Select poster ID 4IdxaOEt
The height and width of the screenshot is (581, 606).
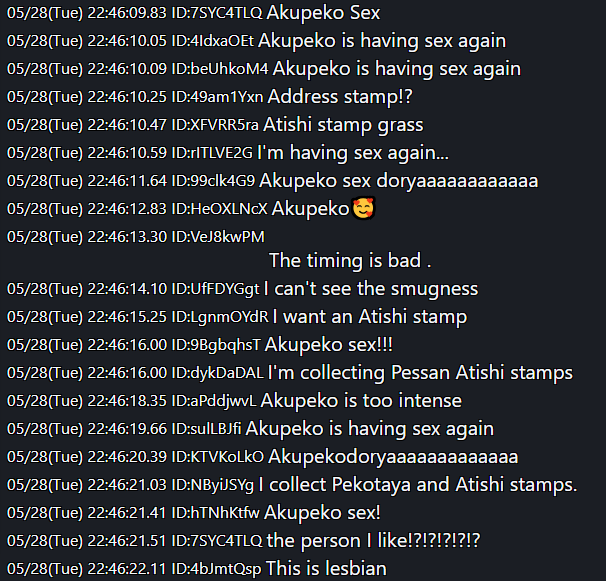213,41
